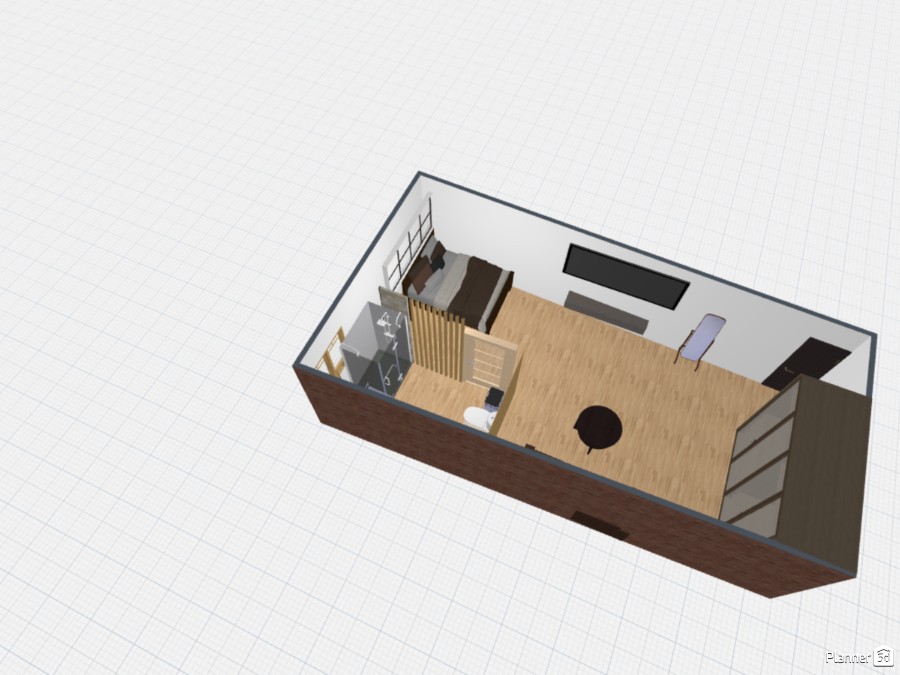Select the wooden slat room divider
Image resolution: width=900 pixels, height=675 pixels.
(x=433, y=341)
